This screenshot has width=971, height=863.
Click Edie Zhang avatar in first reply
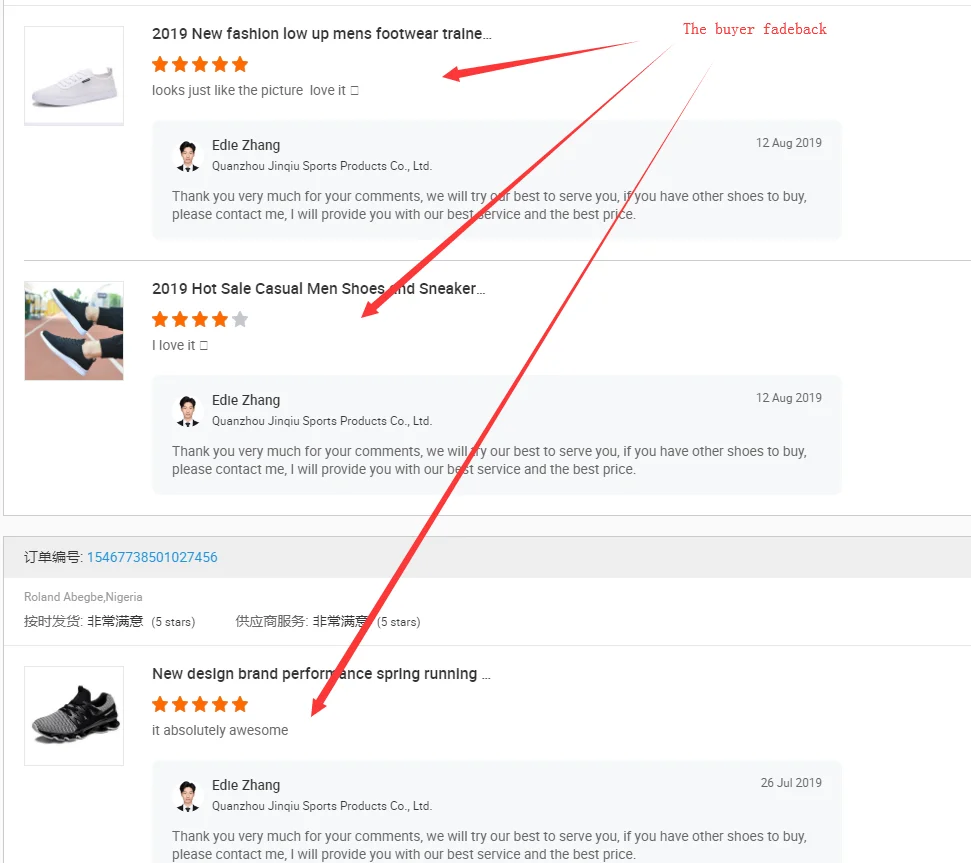187,156
